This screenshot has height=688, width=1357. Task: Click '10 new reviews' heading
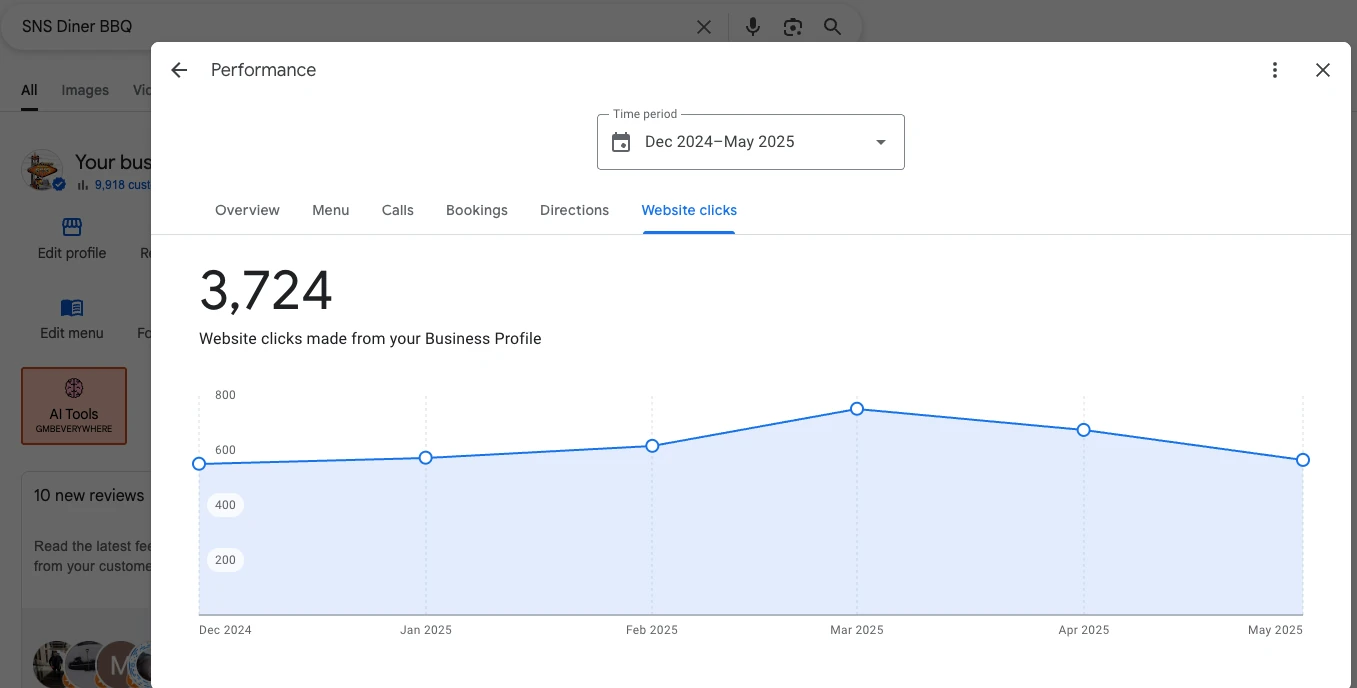89,495
